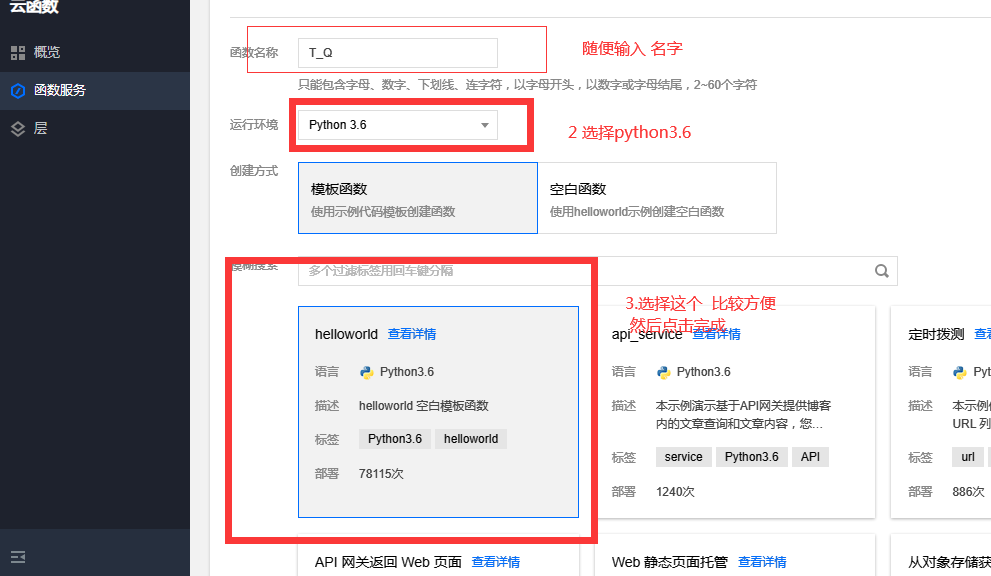Click the Python logo on helloworld card
The width and height of the screenshot is (991, 576).
(369, 370)
